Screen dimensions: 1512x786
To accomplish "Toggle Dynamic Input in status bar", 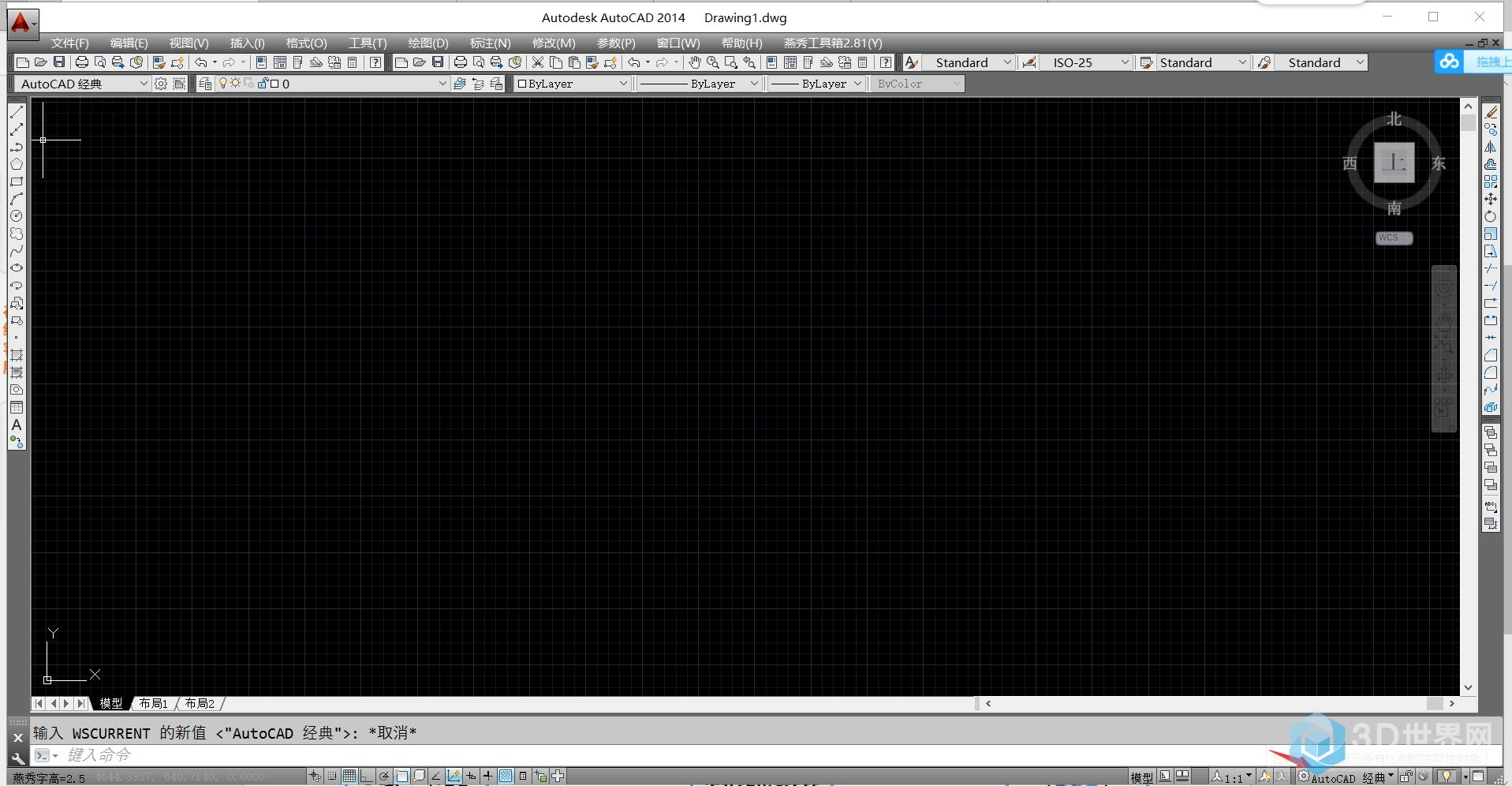I will pos(471,777).
